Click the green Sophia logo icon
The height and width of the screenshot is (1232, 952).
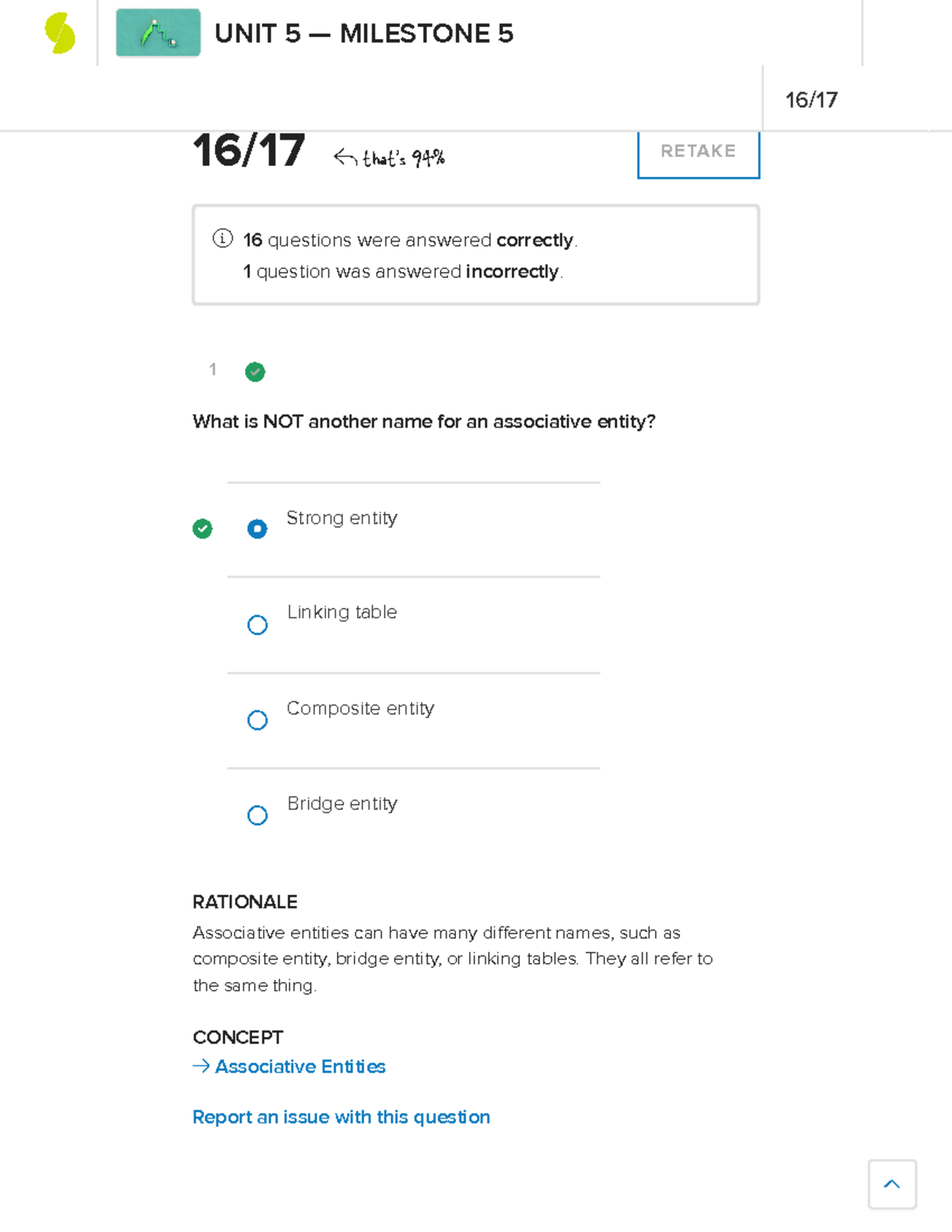tap(59, 33)
